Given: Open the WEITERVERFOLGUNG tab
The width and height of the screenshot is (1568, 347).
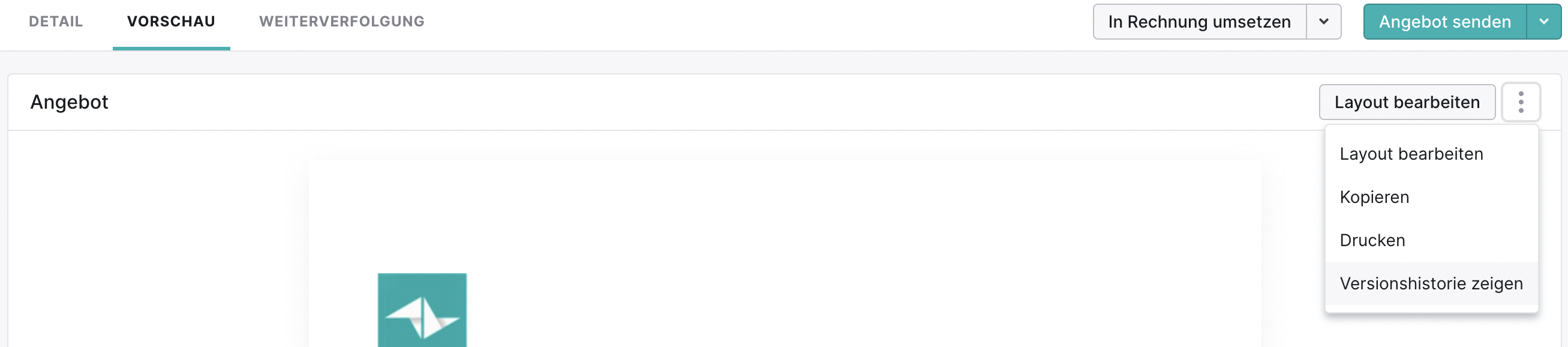Looking at the screenshot, I should pyautogui.click(x=341, y=22).
